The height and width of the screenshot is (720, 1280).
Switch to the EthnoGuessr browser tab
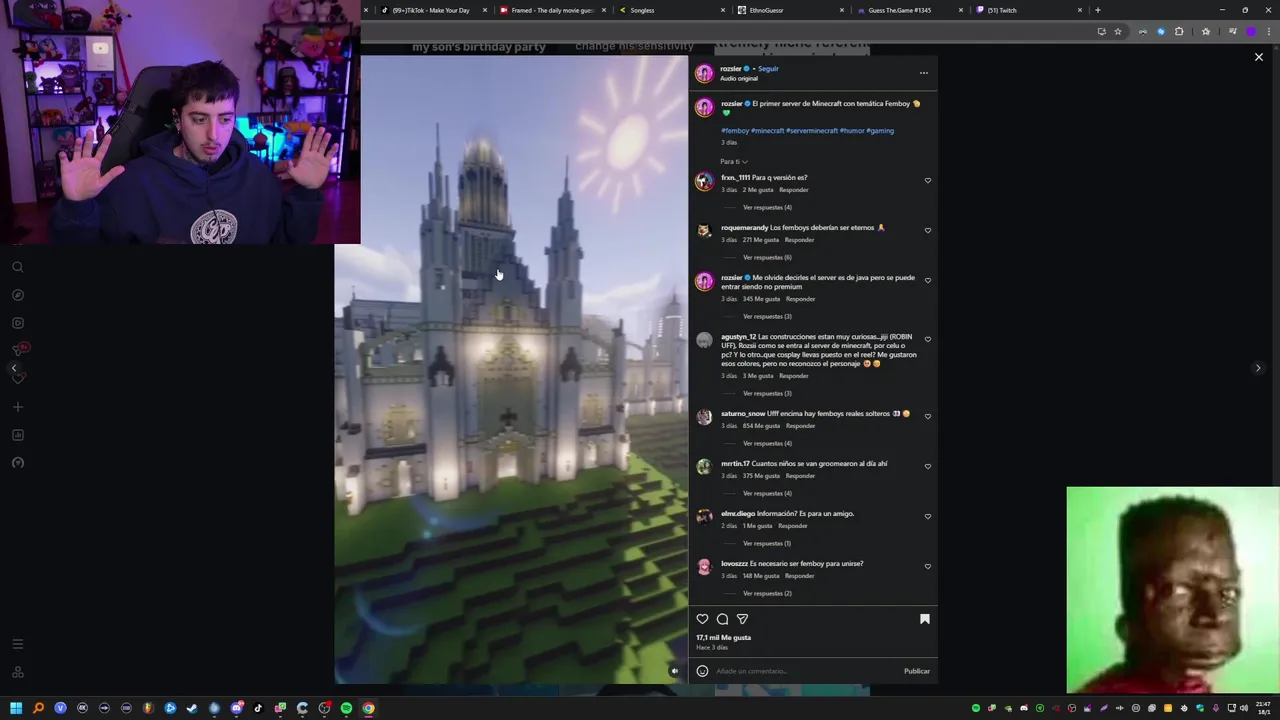pyautogui.click(x=790, y=10)
